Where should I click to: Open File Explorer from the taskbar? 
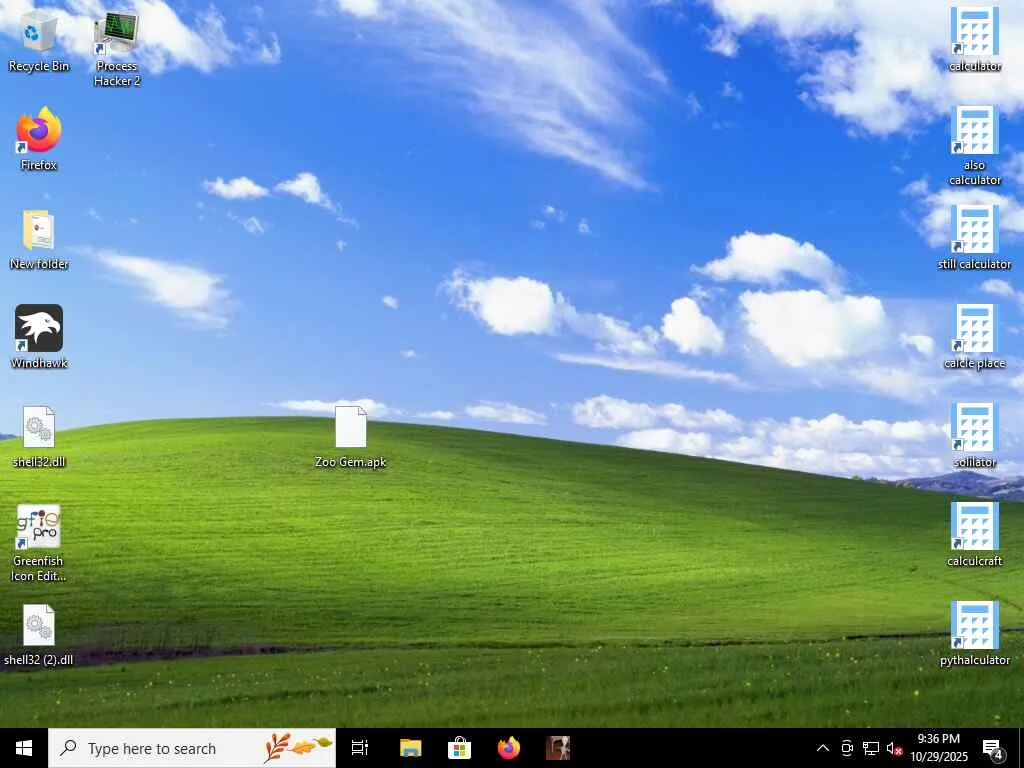tap(411, 748)
